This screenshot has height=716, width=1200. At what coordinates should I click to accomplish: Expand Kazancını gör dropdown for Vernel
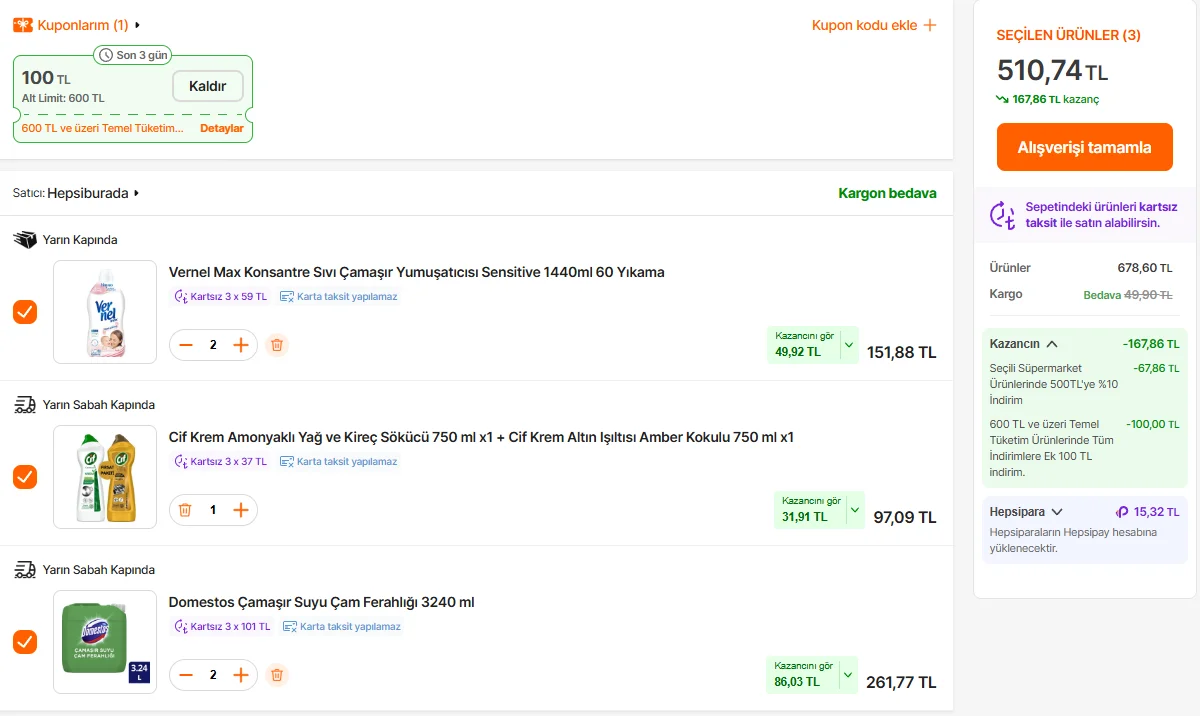pyautogui.click(x=849, y=345)
